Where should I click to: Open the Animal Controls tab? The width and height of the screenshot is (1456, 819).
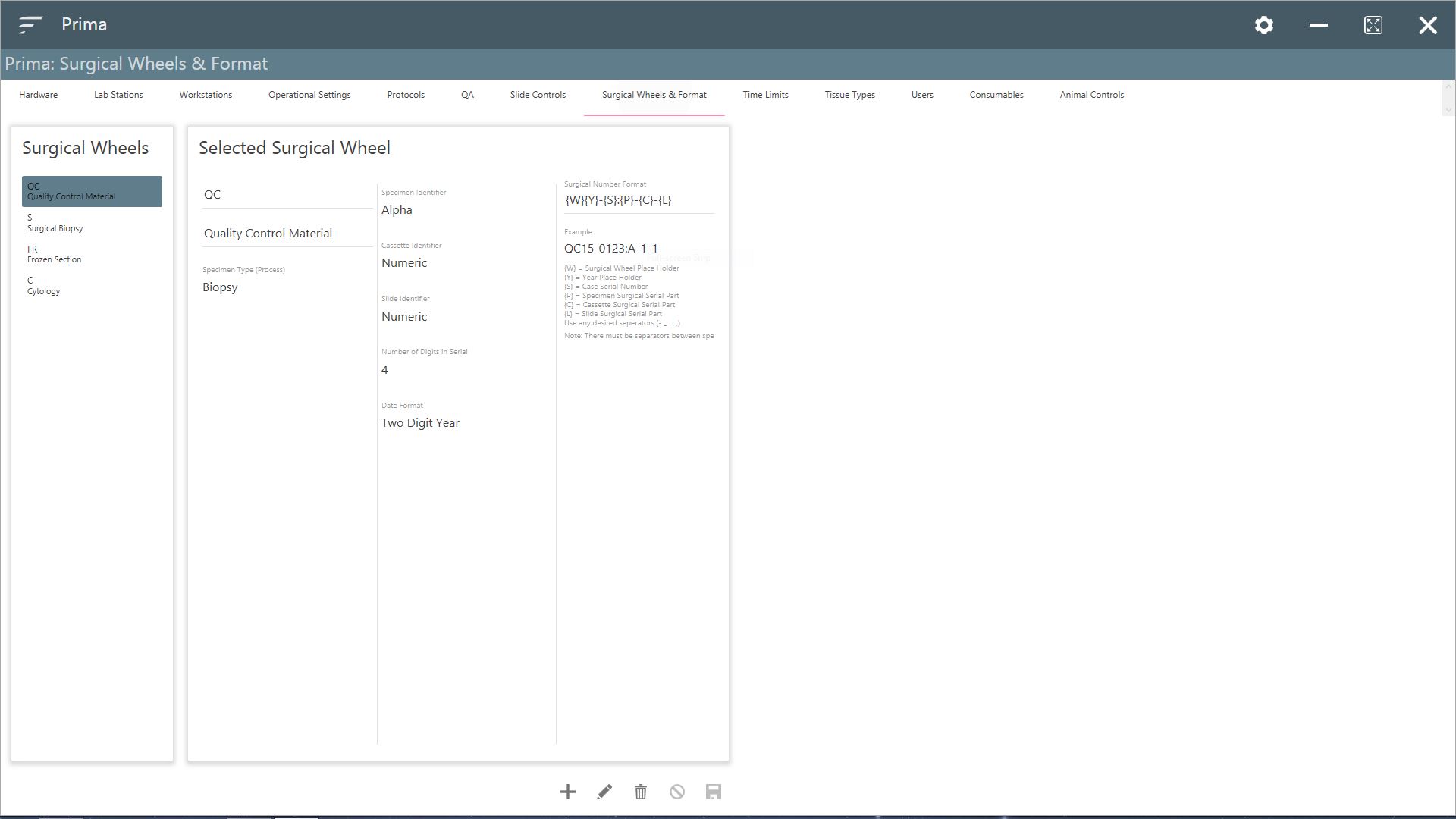(x=1092, y=95)
